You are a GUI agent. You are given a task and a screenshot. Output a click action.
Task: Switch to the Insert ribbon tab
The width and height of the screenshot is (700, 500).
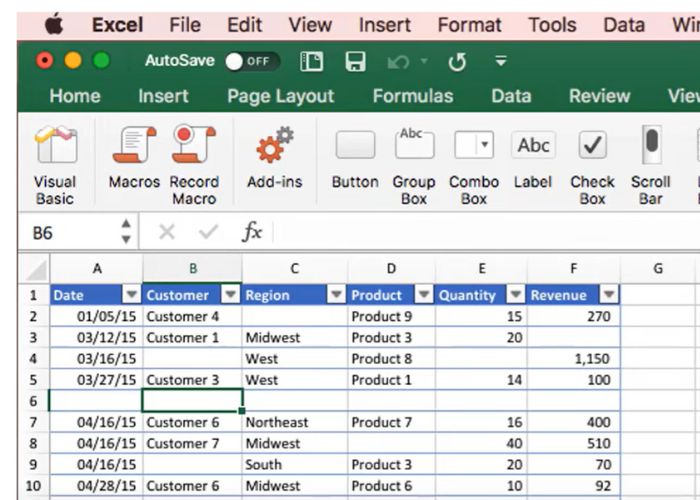[x=163, y=96]
